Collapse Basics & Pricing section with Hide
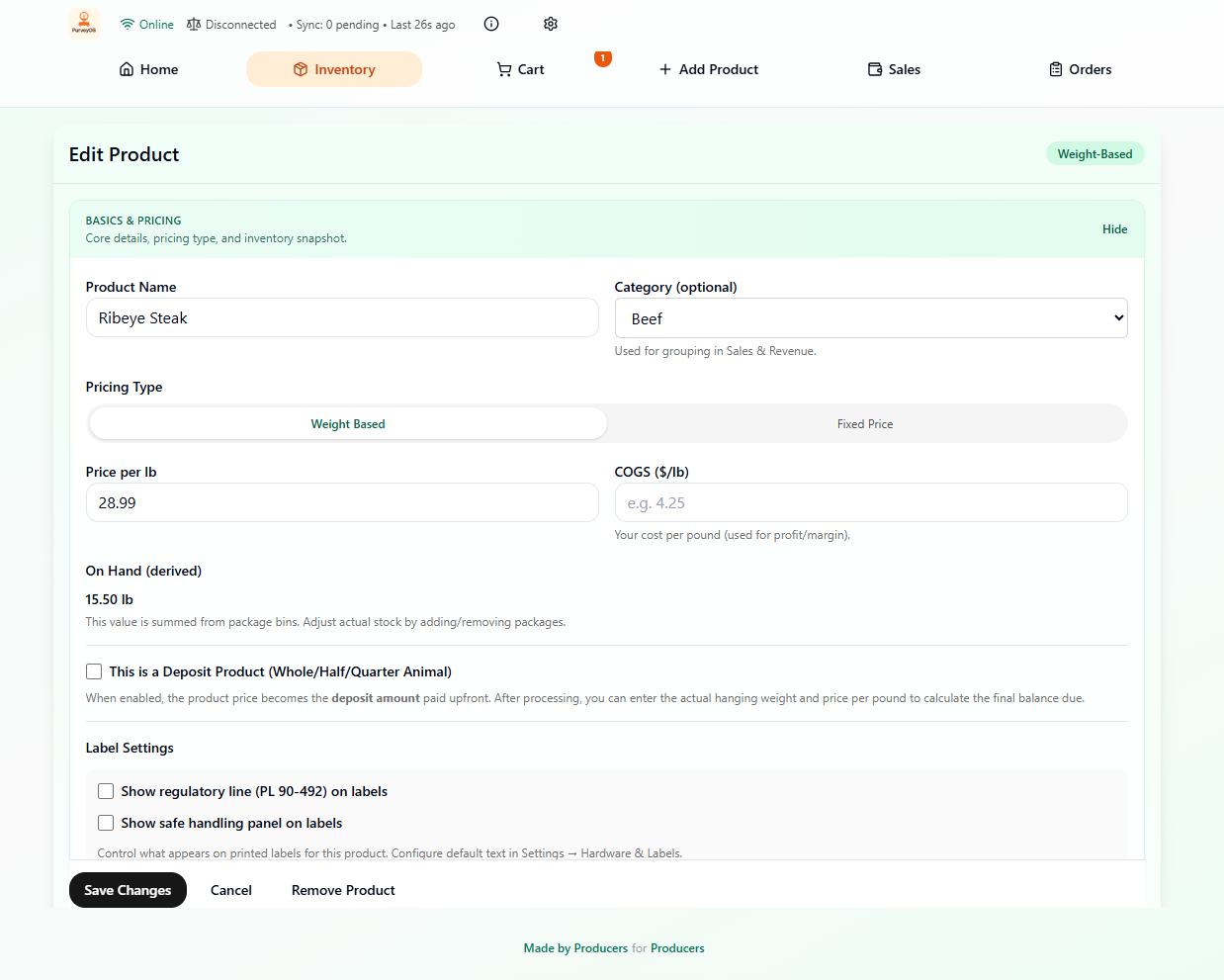This screenshot has height=980, width=1224. tap(1114, 229)
